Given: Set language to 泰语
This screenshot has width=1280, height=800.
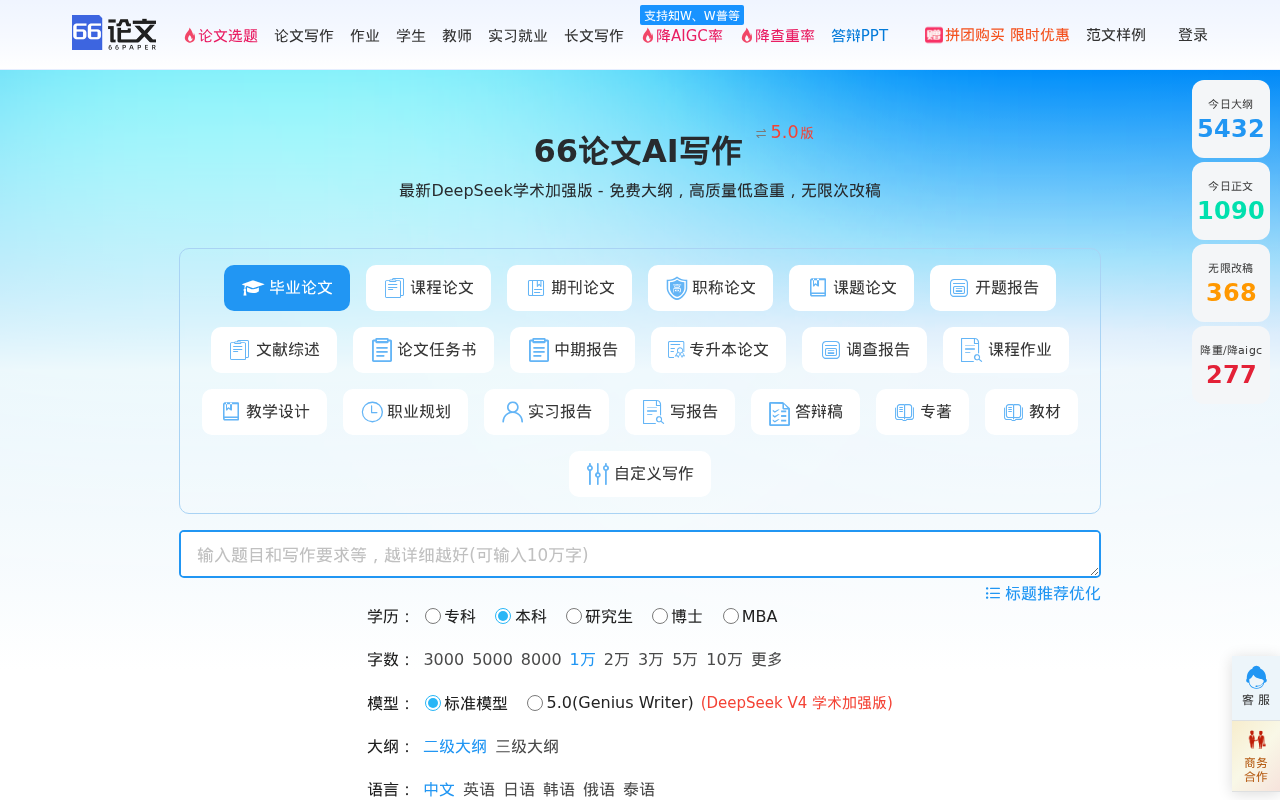Looking at the screenshot, I should coord(639,790).
